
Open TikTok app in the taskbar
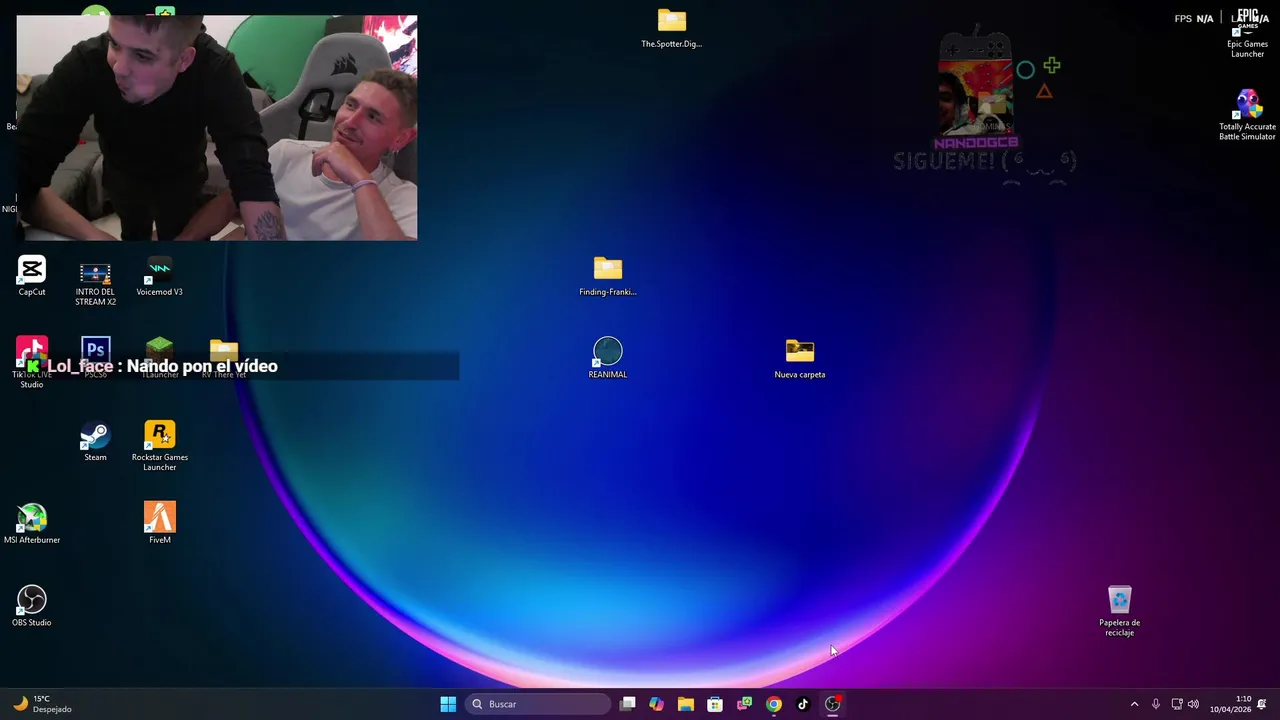coord(802,704)
